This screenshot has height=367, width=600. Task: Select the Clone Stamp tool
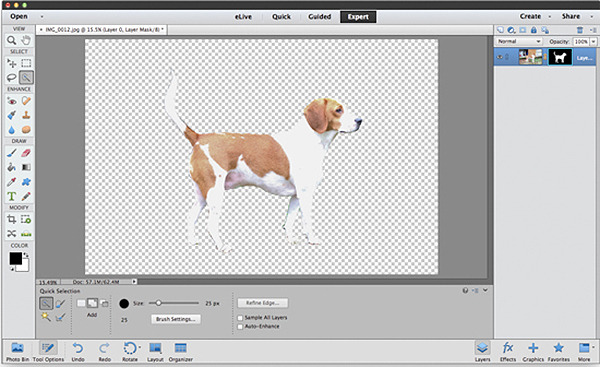click(26, 115)
